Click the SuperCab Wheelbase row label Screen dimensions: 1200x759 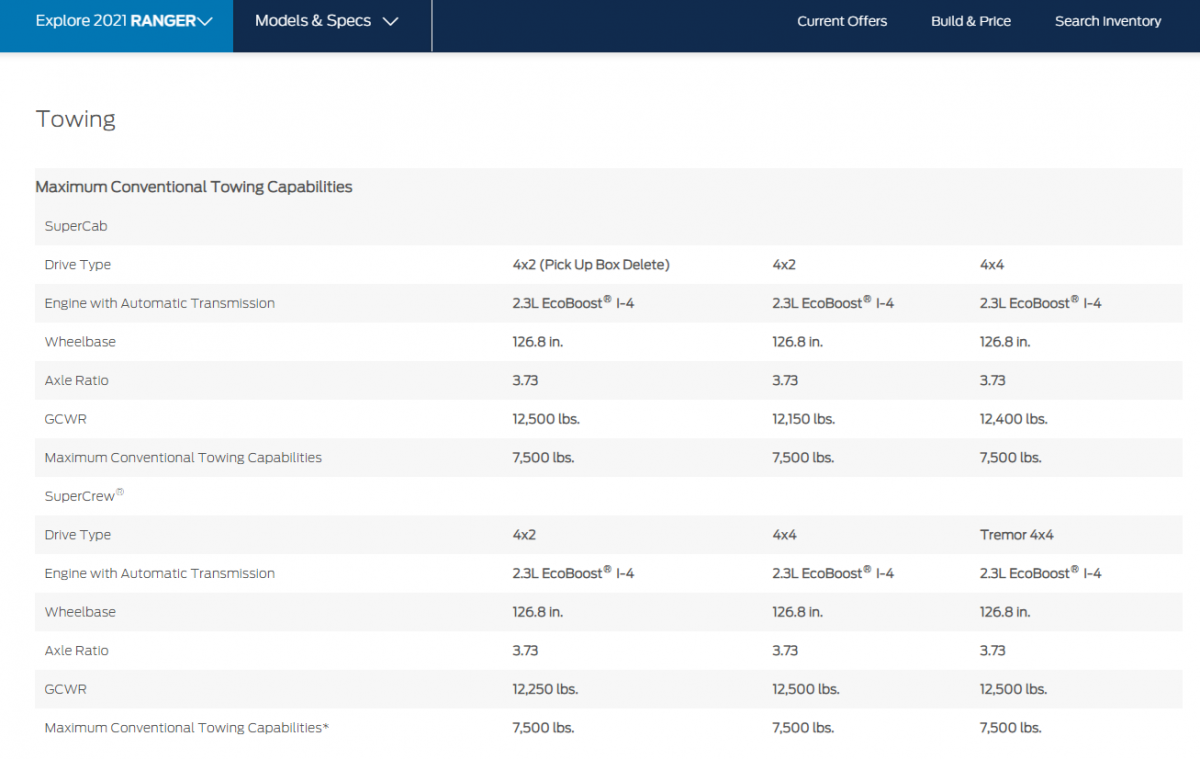(x=80, y=342)
